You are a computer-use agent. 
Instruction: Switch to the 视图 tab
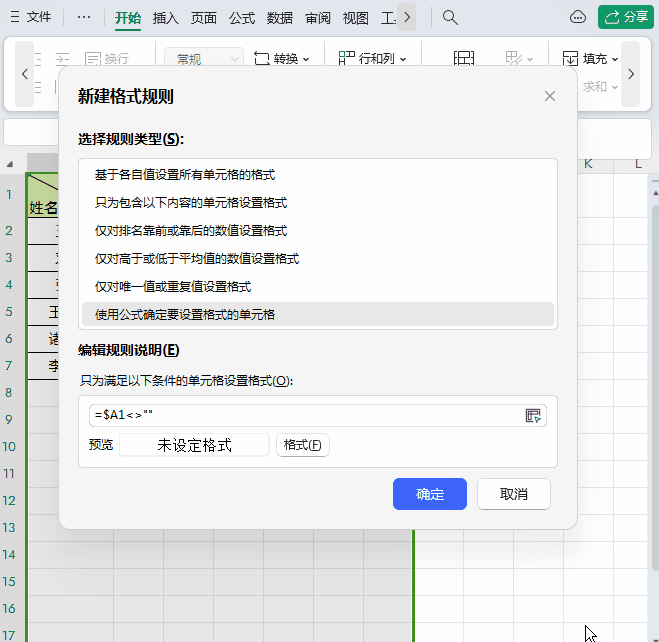pyautogui.click(x=356, y=18)
